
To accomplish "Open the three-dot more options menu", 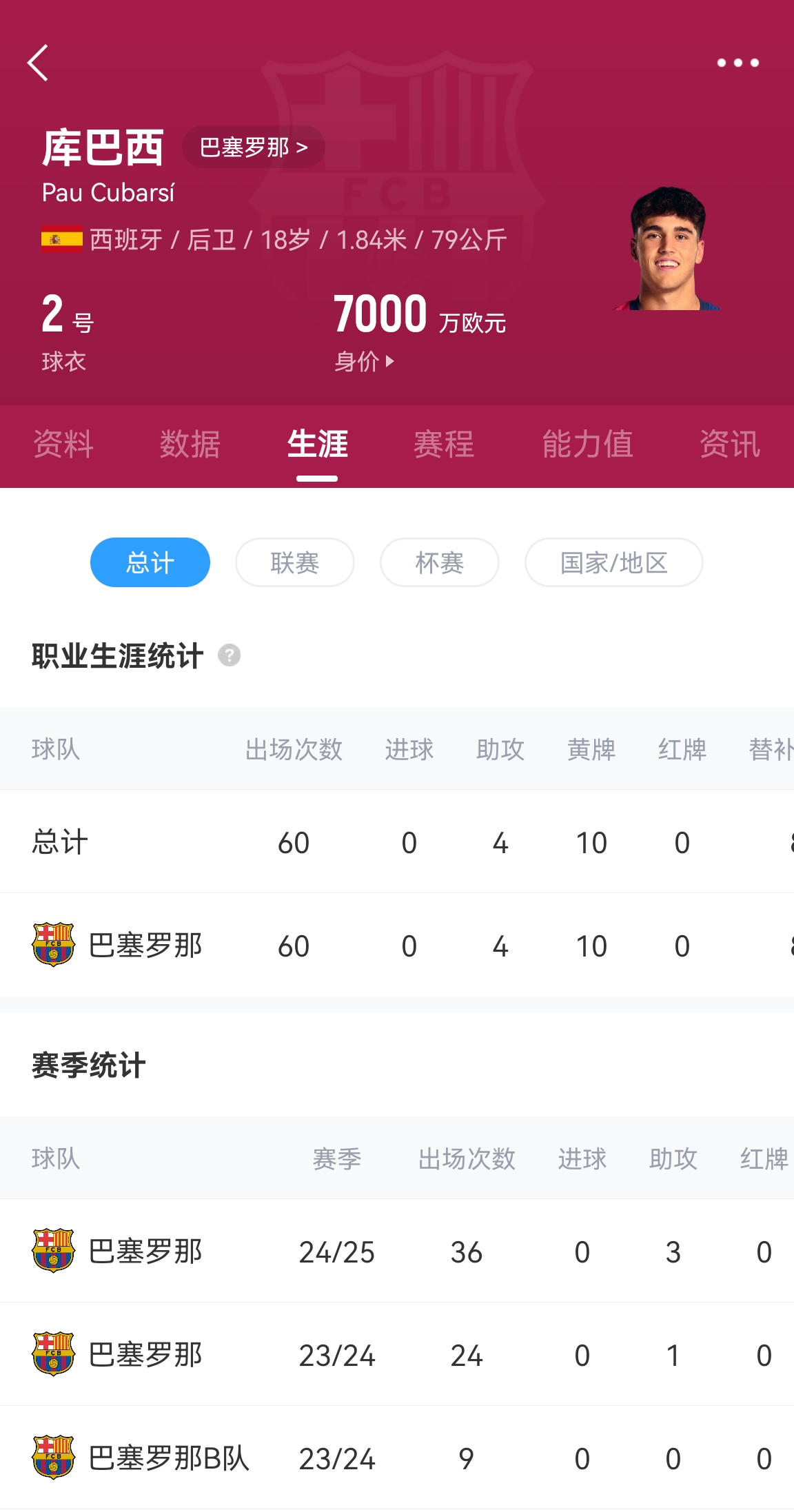I will 737,63.
